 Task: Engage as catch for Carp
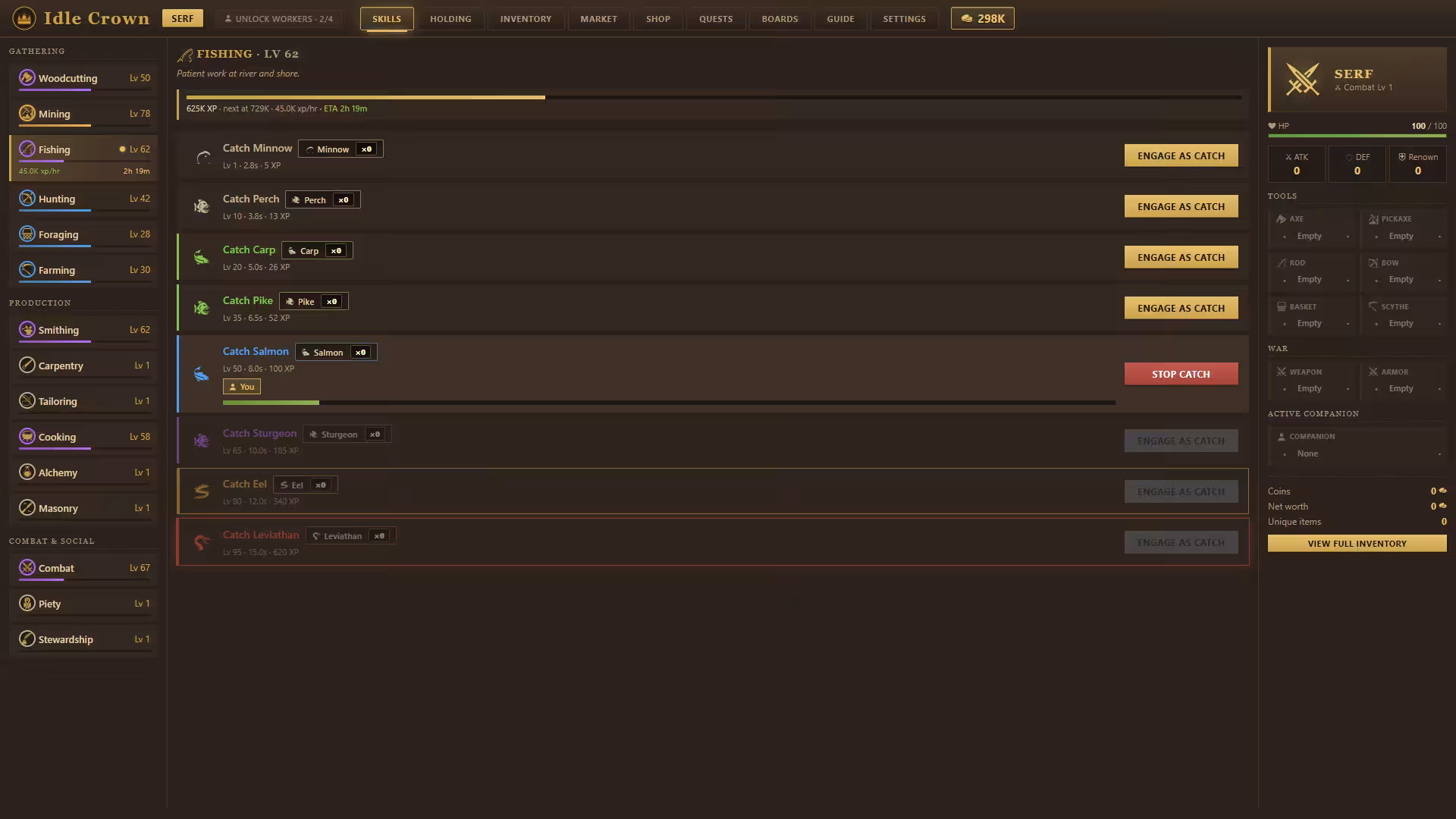click(1181, 257)
